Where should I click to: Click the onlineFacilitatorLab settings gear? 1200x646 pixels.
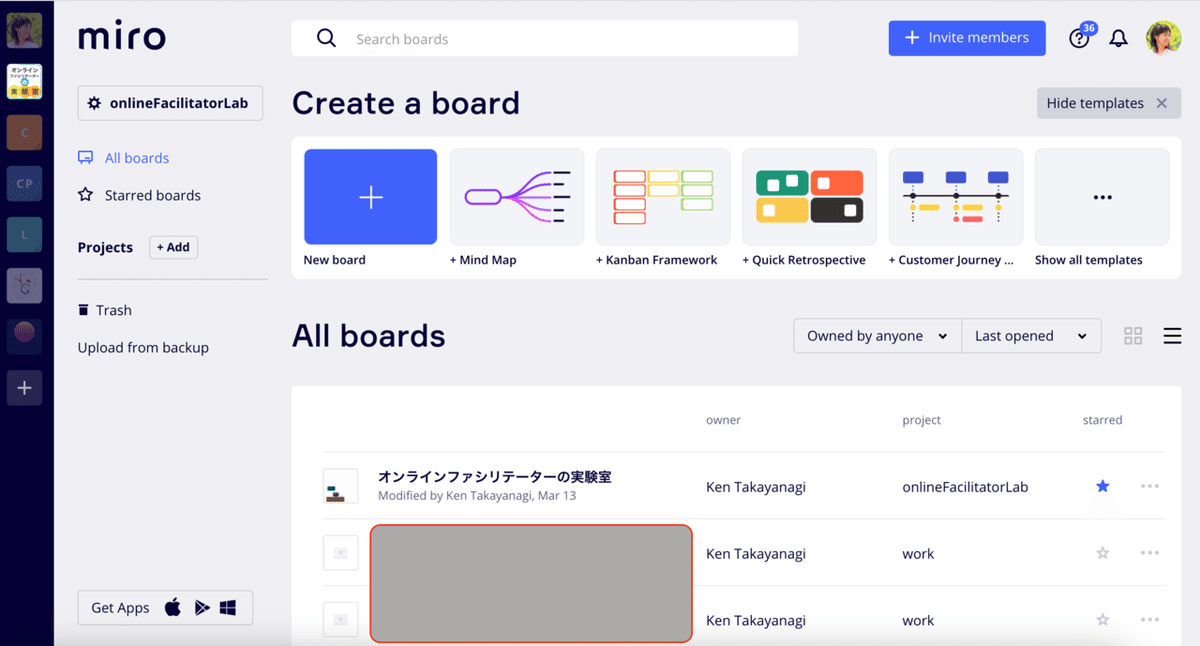[94, 103]
